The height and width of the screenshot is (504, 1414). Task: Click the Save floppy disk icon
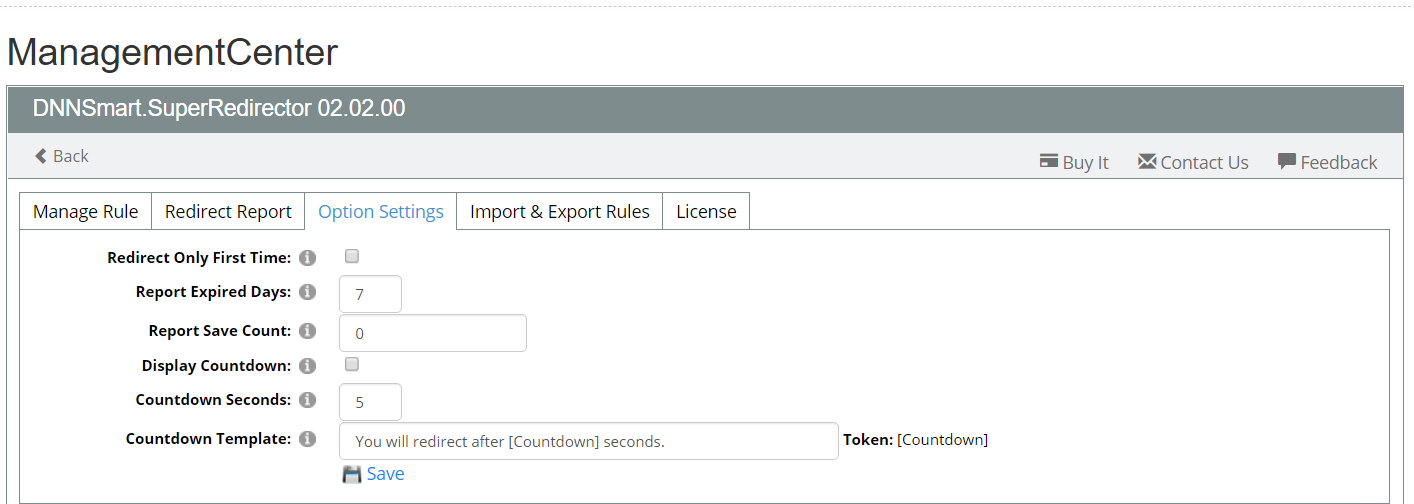point(352,474)
